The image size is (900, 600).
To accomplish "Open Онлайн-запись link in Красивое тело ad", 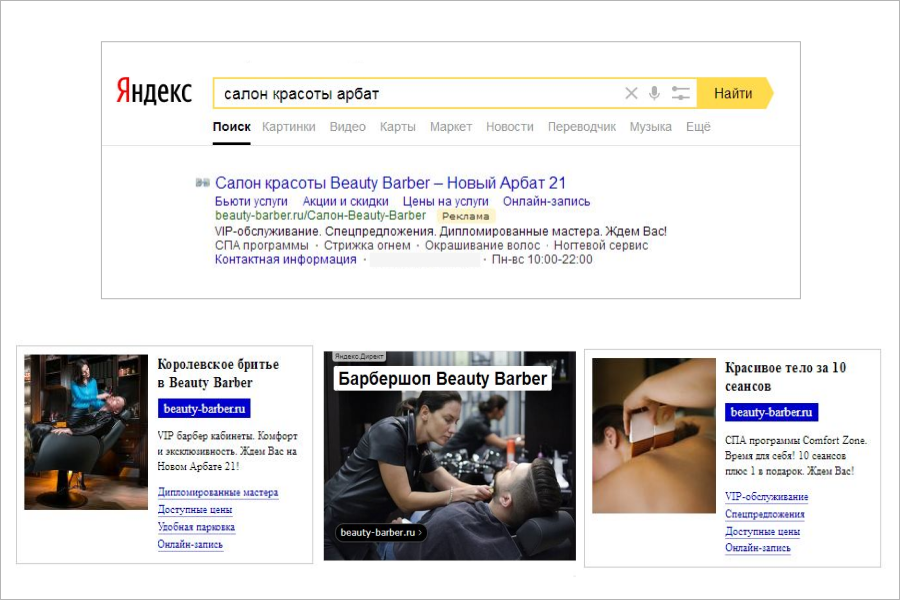I will click(758, 548).
